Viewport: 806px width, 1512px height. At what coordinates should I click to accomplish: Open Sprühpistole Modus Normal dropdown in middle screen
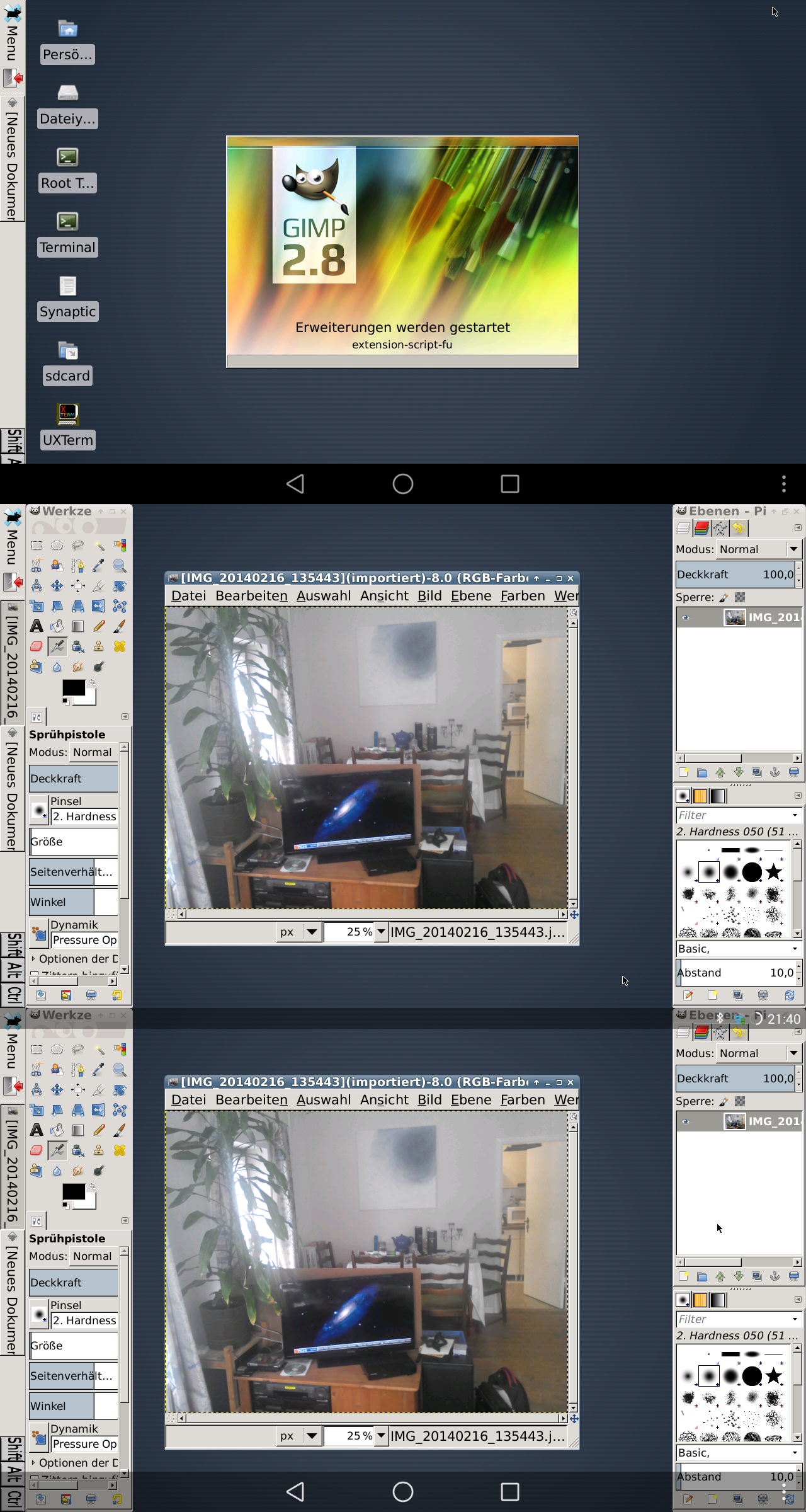pos(94,752)
